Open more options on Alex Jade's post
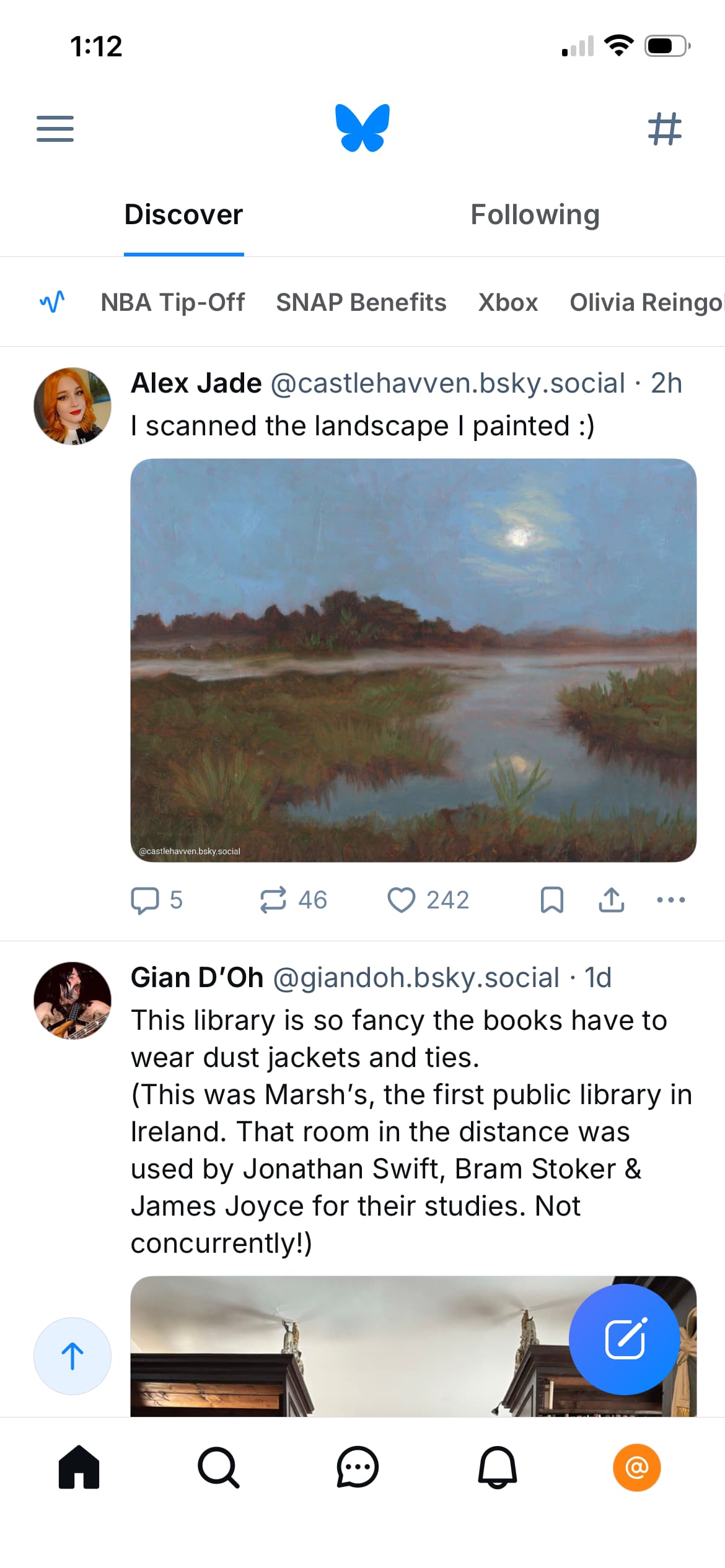 [670, 900]
